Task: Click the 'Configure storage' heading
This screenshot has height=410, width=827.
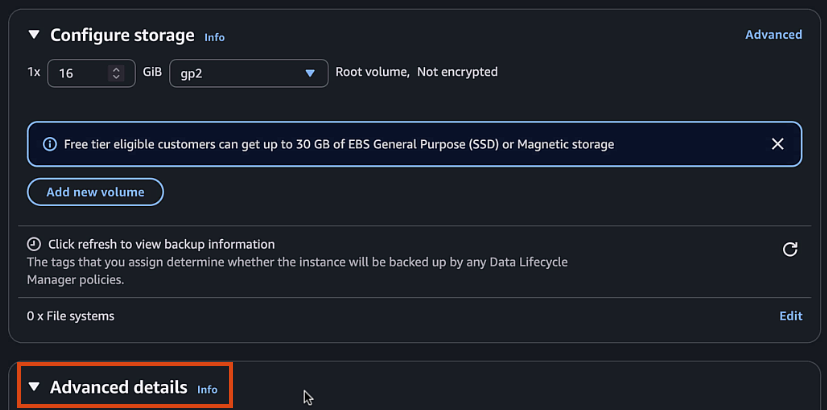Action: (122, 35)
